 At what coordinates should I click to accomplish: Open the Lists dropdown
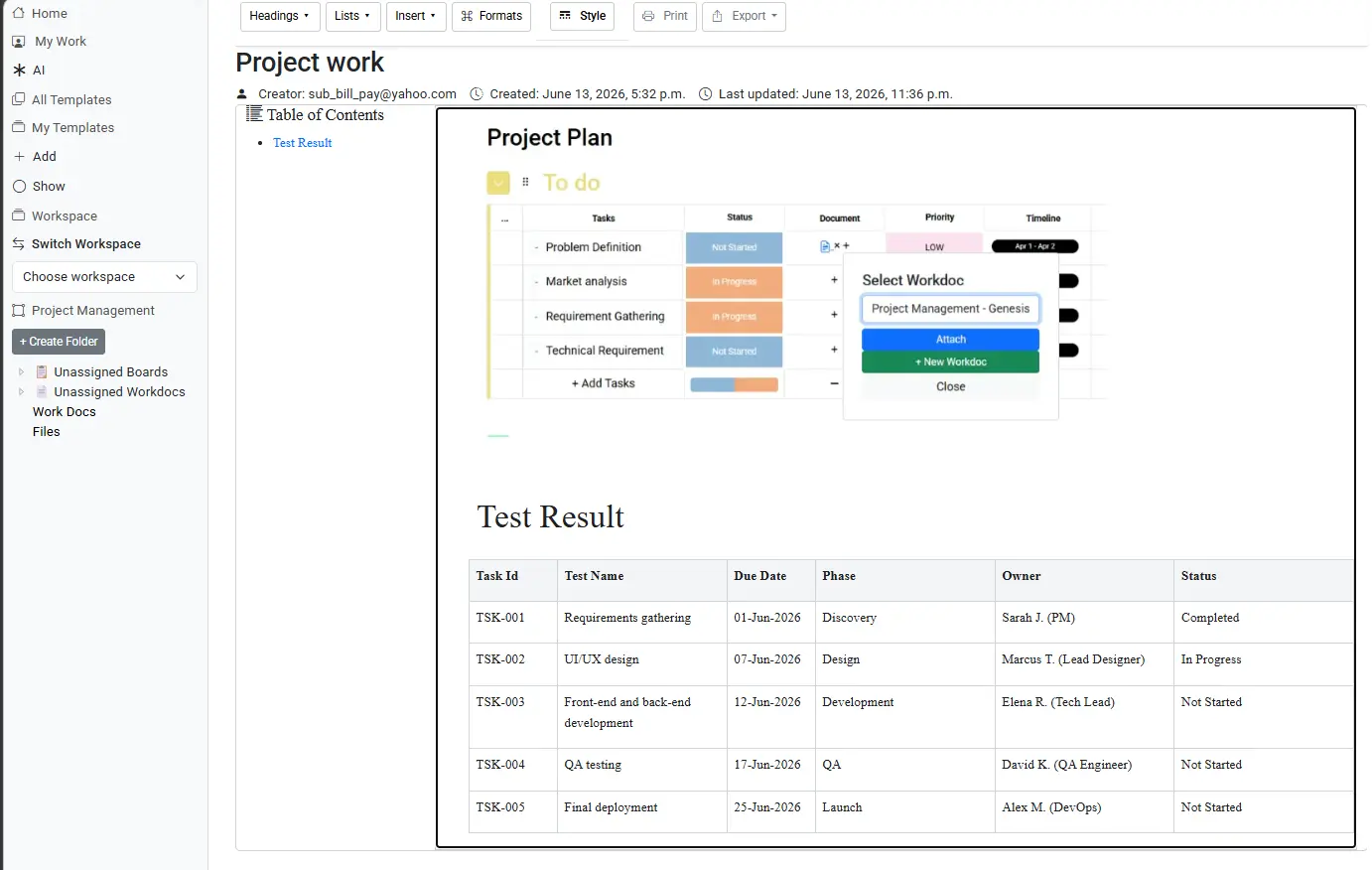(352, 16)
